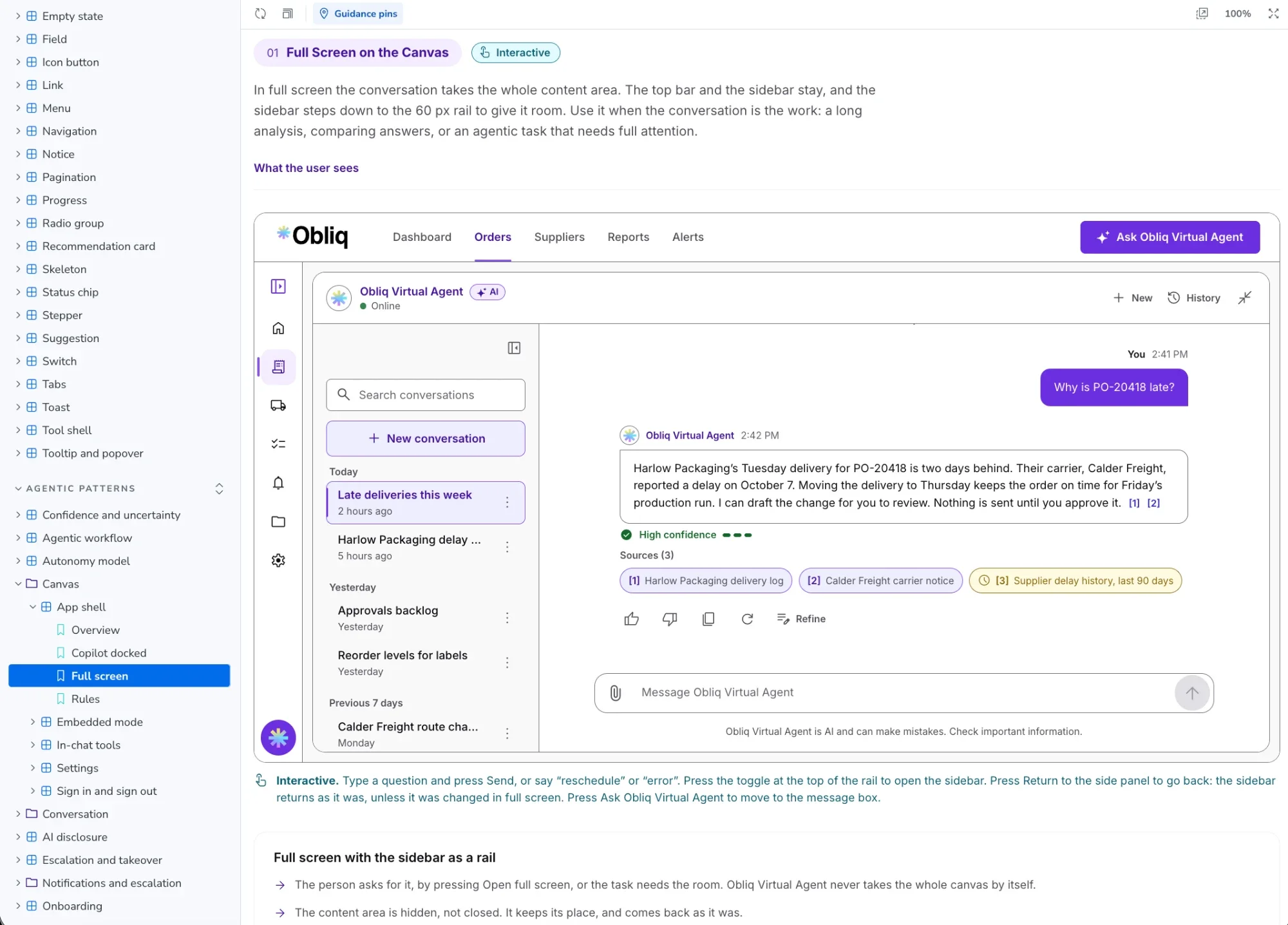Viewport: 1288px width, 925px height.
Task: Open source chip Supplier delay history
Action: (1075, 581)
